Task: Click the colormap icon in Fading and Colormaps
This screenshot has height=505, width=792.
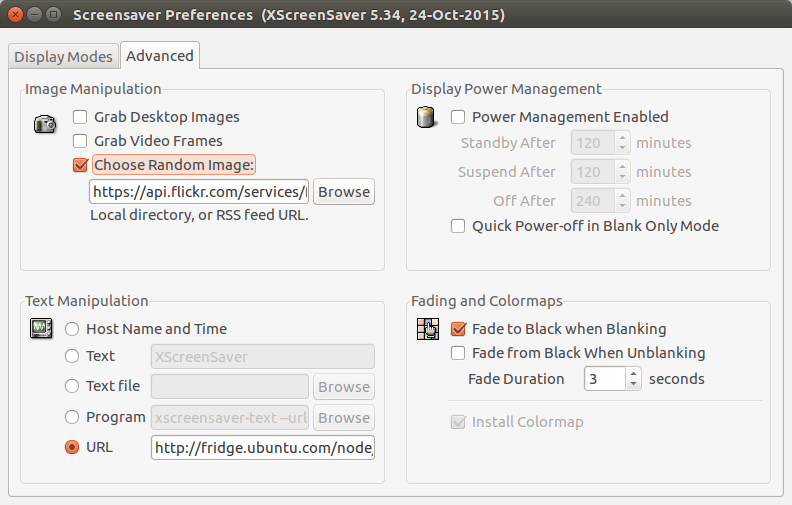Action: coord(427,329)
